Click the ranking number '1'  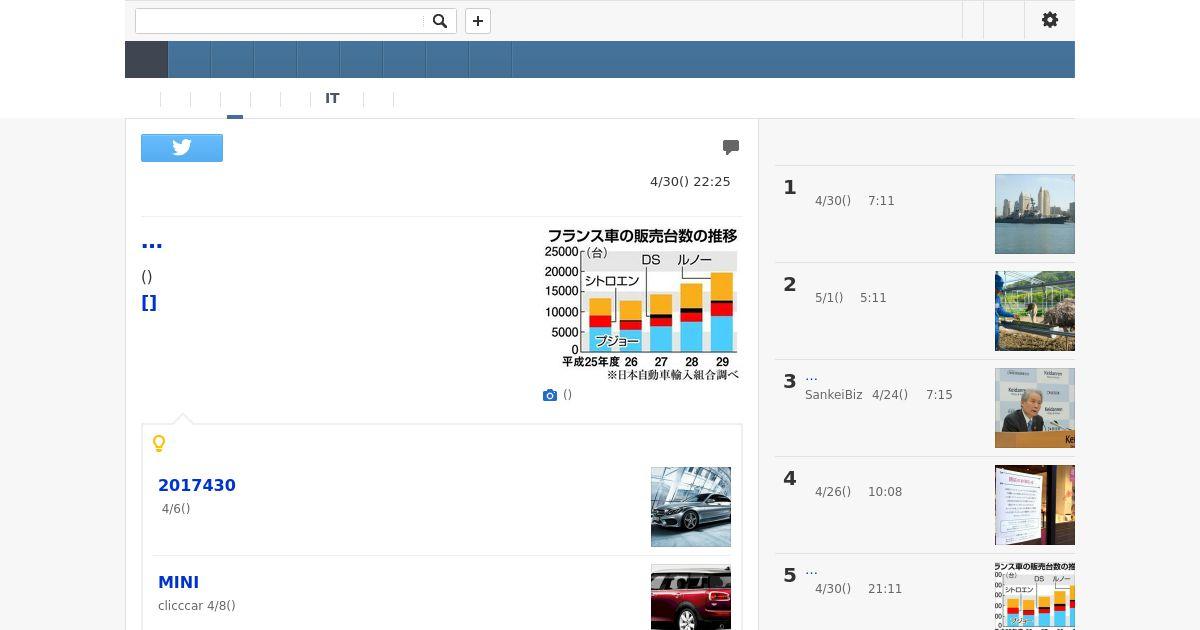tap(790, 187)
